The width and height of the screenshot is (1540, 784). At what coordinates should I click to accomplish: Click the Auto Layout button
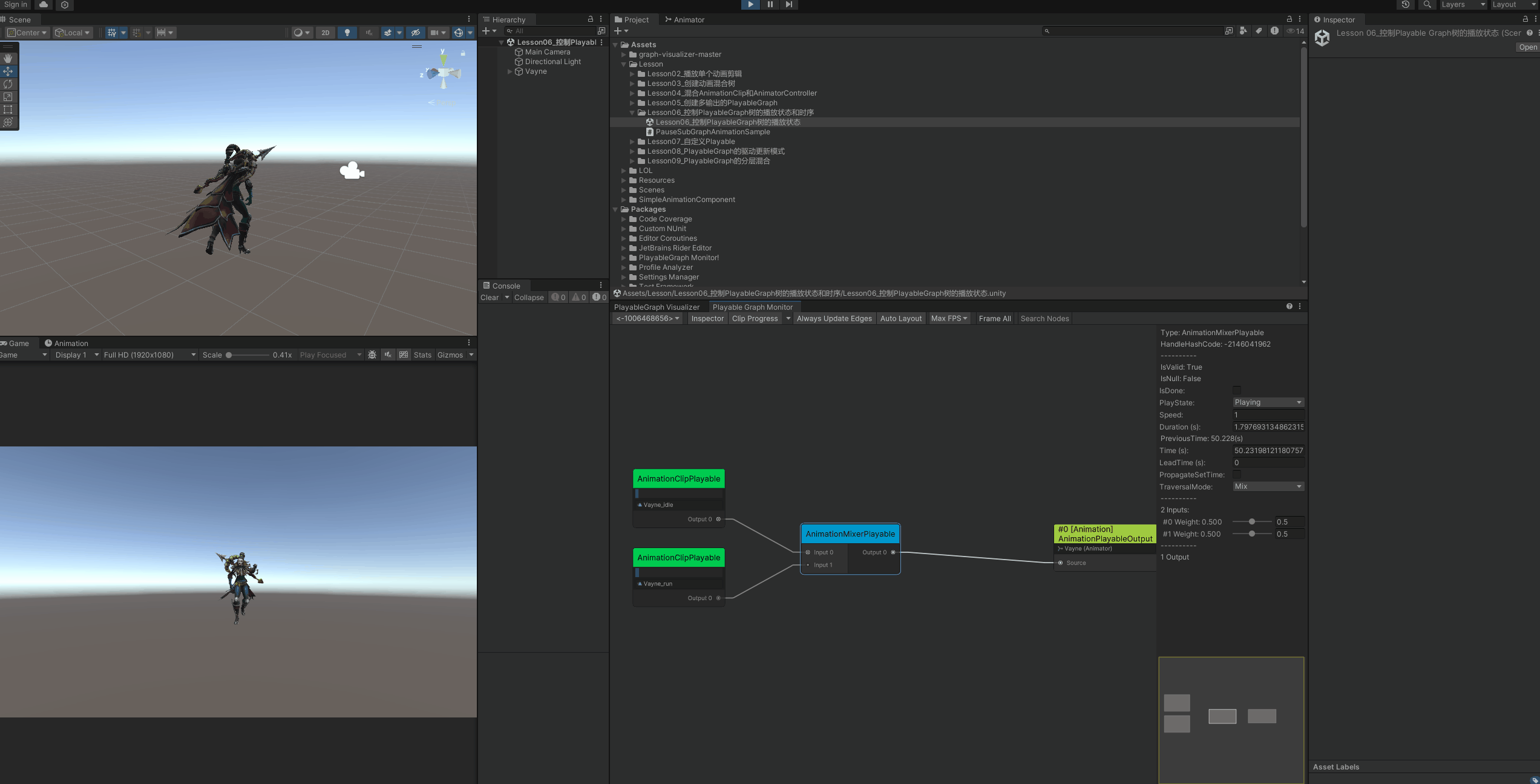900,319
